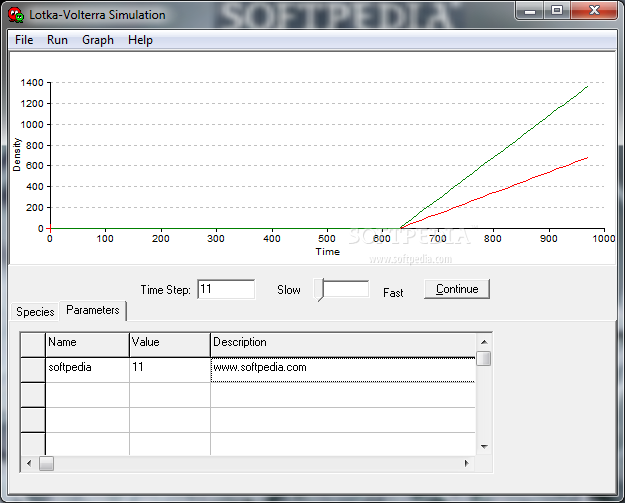Open the Run menu
Image resolution: width=625 pixels, height=503 pixels.
(x=57, y=40)
